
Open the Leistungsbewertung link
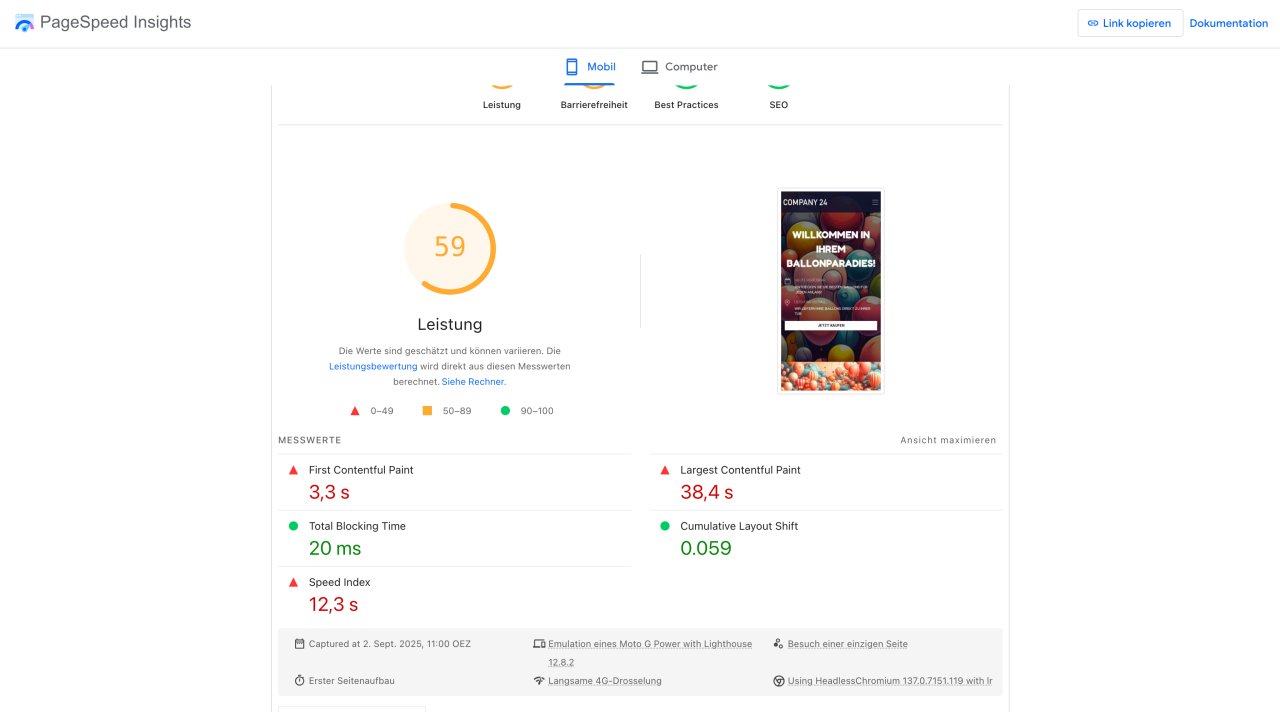pyautogui.click(x=373, y=366)
